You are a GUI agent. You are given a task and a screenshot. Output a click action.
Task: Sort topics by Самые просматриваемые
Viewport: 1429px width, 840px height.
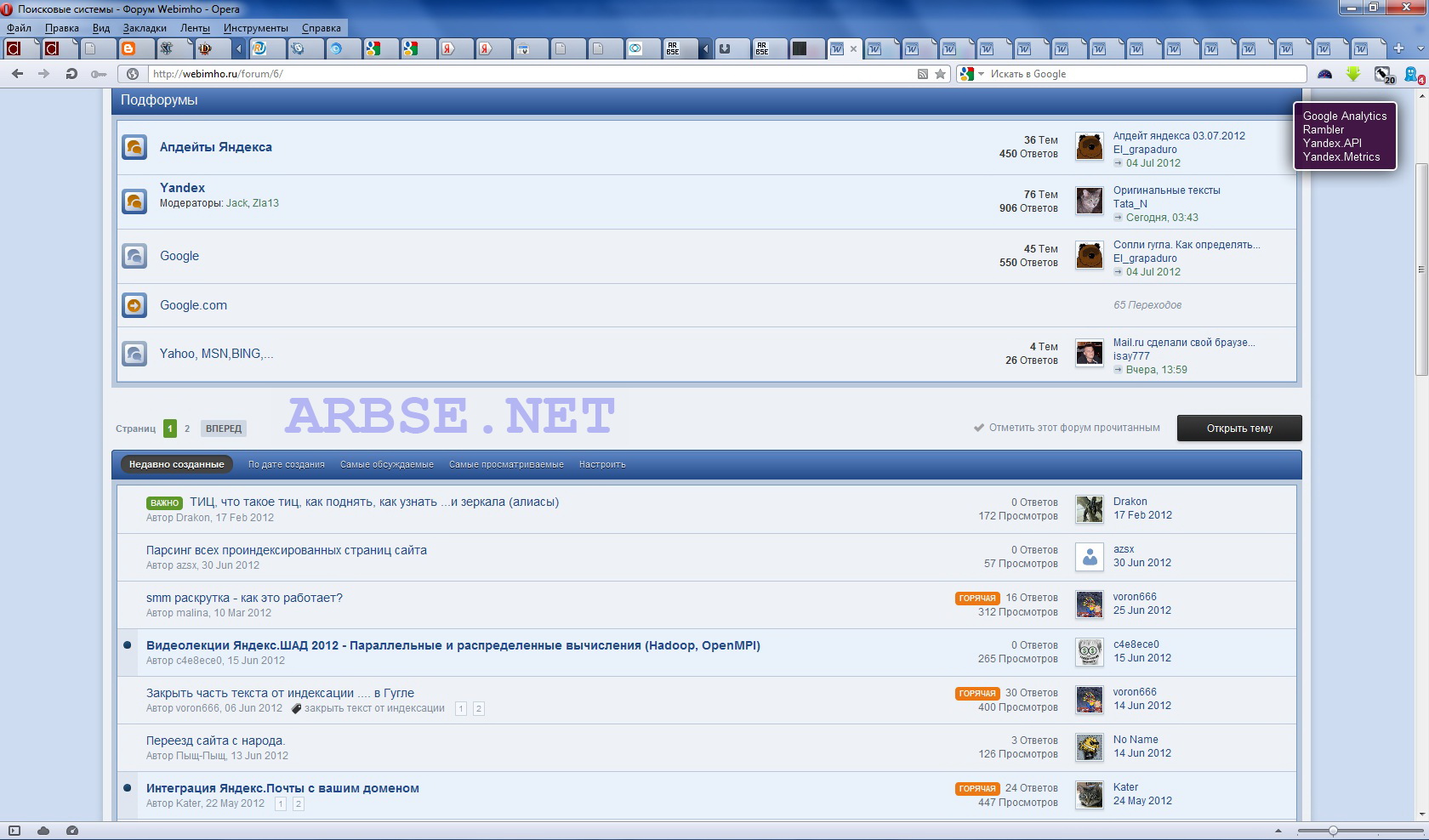click(x=506, y=464)
